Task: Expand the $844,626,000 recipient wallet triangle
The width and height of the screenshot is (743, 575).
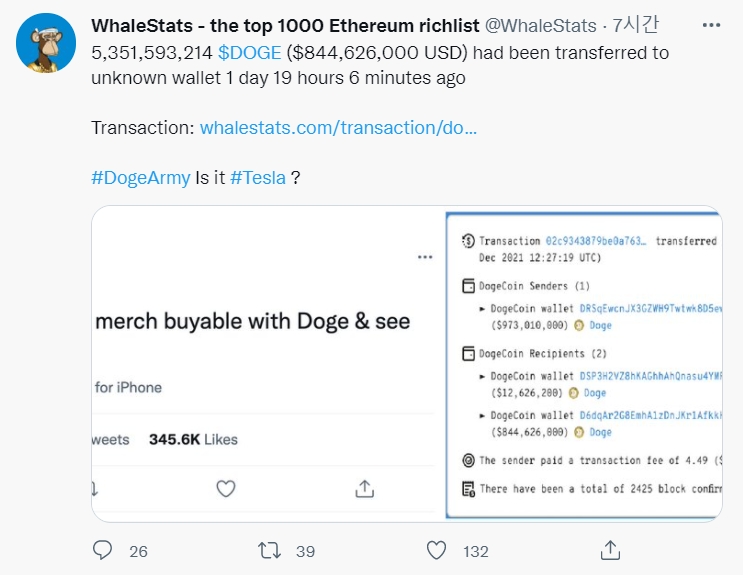Action: pos(482,415)
